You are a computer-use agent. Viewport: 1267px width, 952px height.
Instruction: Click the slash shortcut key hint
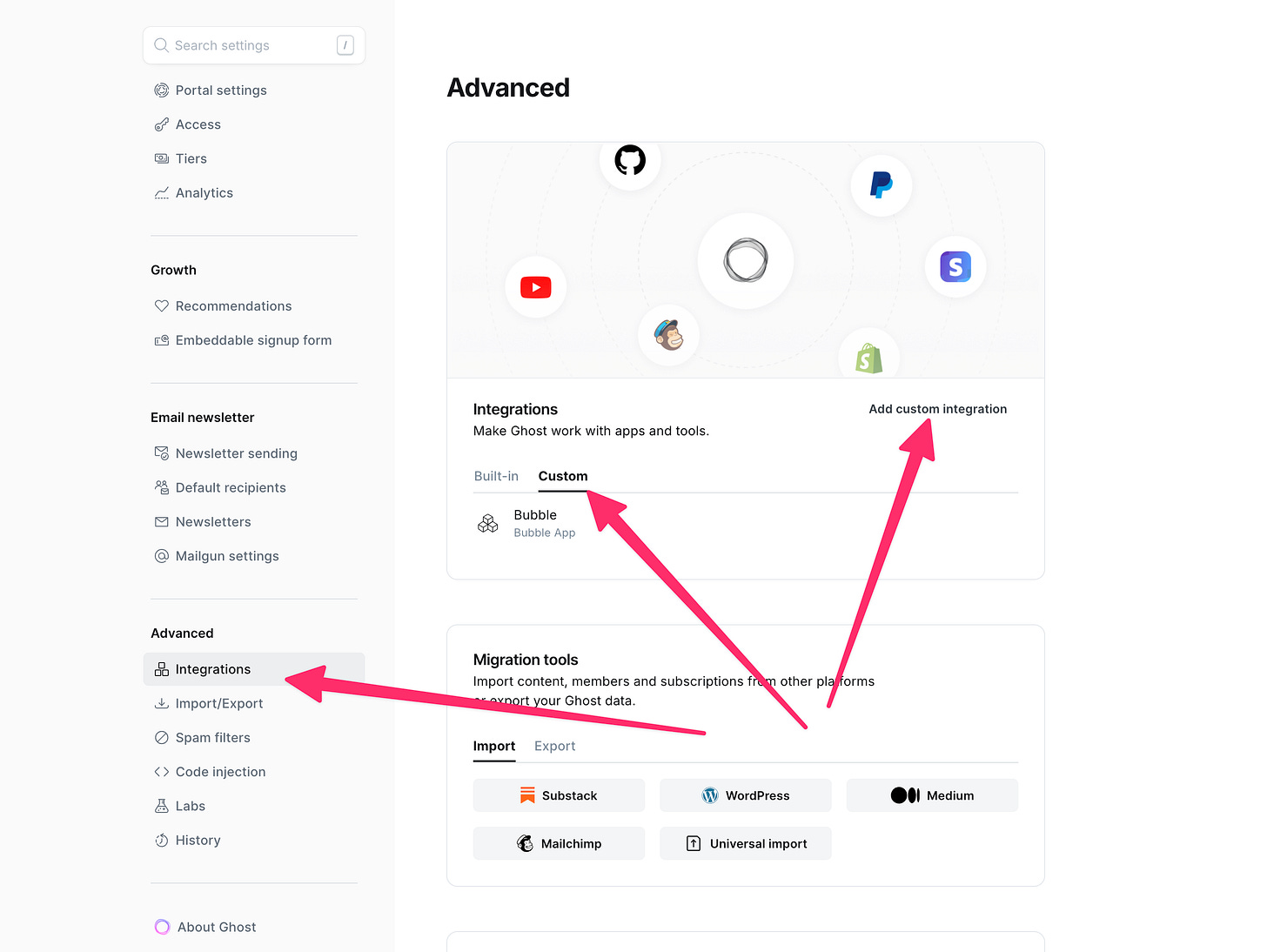[345, 45]
